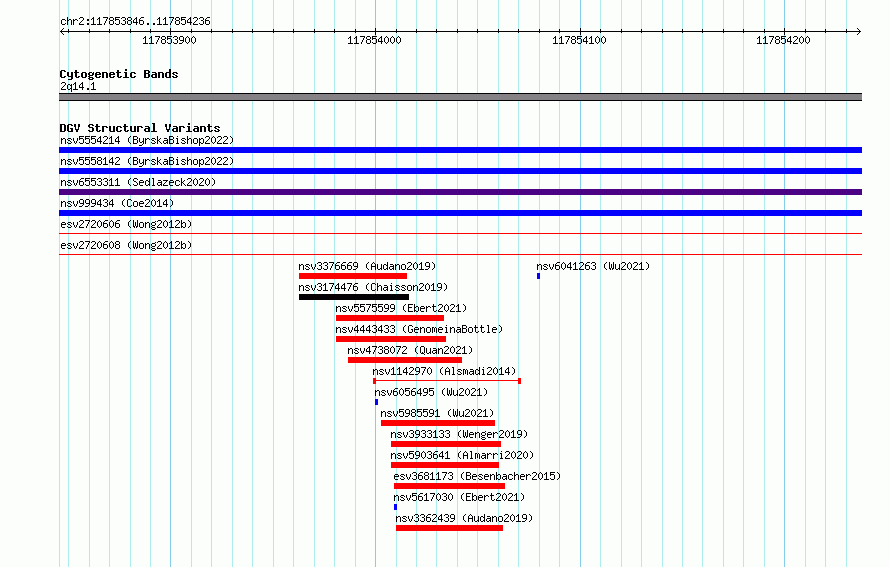Click the red bar of nsv3362439

point(450,528)
